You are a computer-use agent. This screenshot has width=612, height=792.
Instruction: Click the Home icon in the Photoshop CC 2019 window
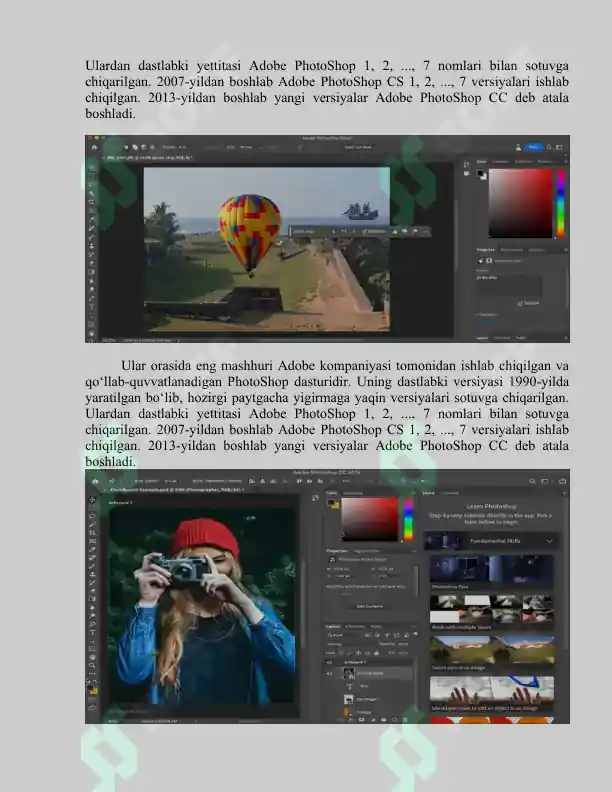click(95, 481)
